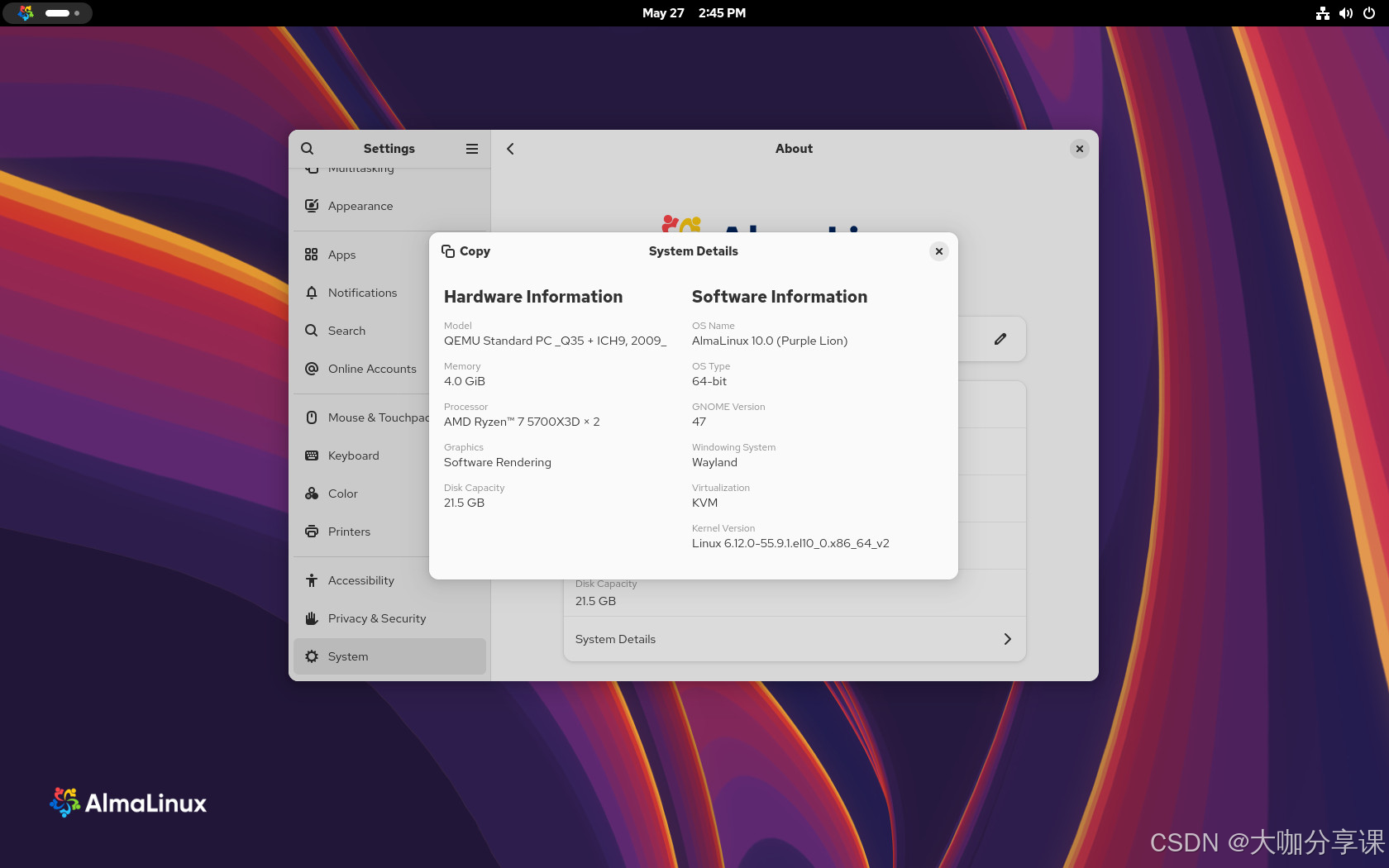Screen dimensions: 1389x868
Task: Click virtualization value KVM
Action: (704, 503)
